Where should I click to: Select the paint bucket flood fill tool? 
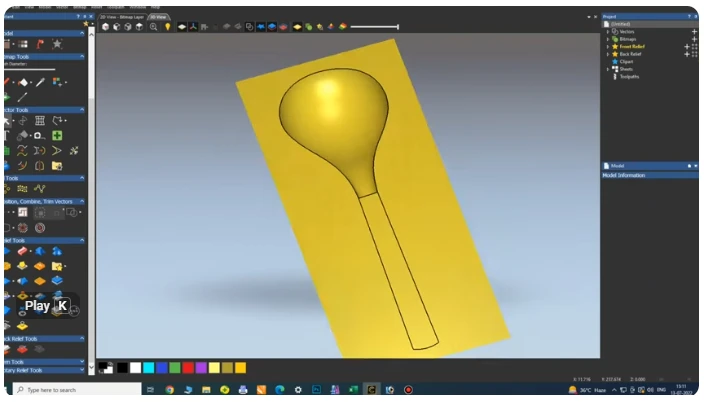point(23,82)
